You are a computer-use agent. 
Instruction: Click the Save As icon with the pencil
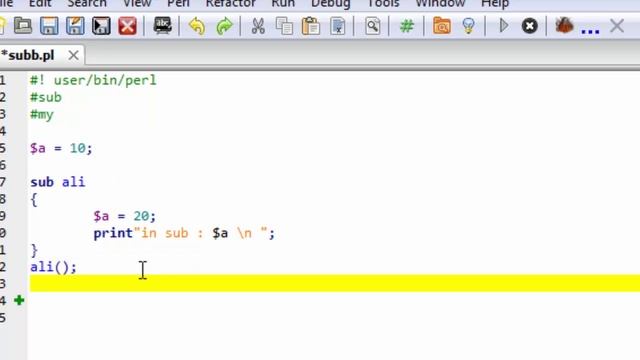click(x=75, y=26)
